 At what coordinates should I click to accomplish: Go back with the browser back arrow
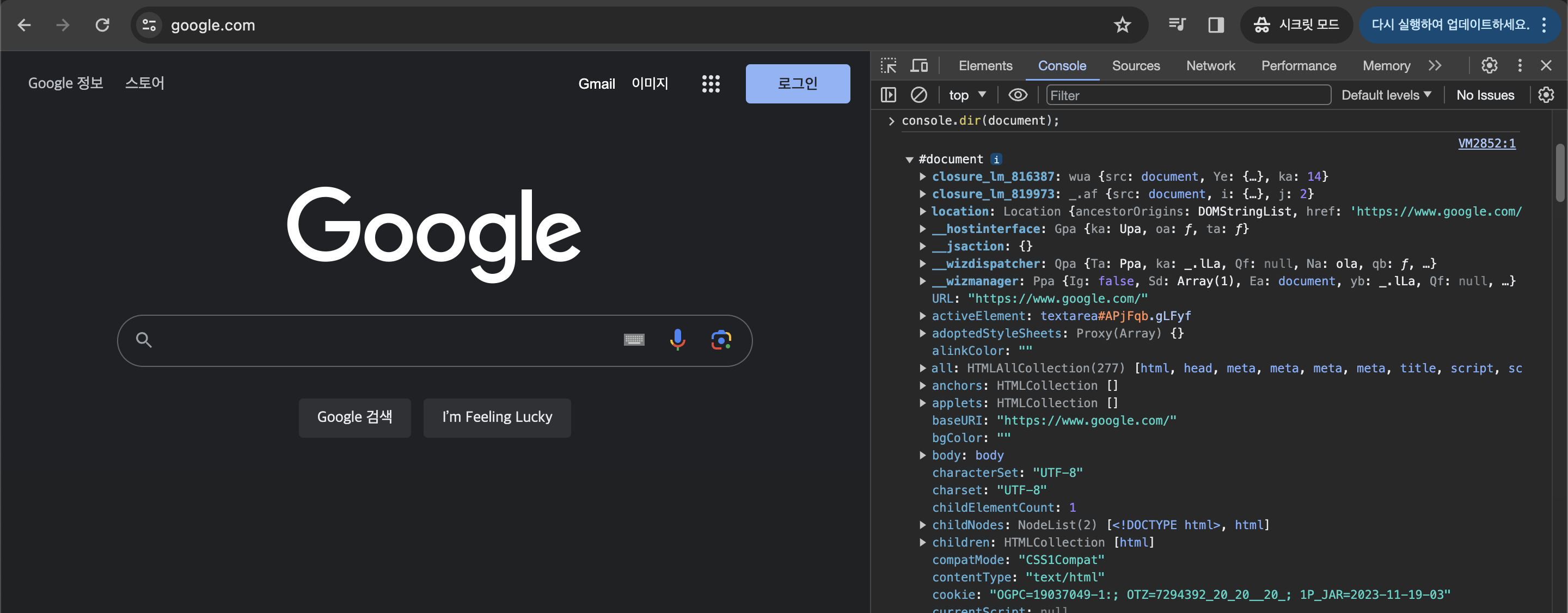[24, 25]
